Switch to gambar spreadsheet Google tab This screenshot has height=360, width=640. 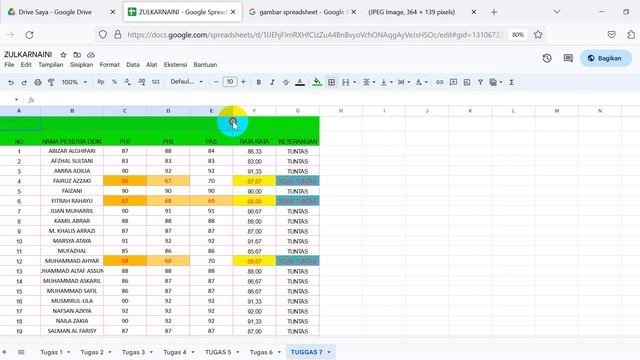click(302, 12)
